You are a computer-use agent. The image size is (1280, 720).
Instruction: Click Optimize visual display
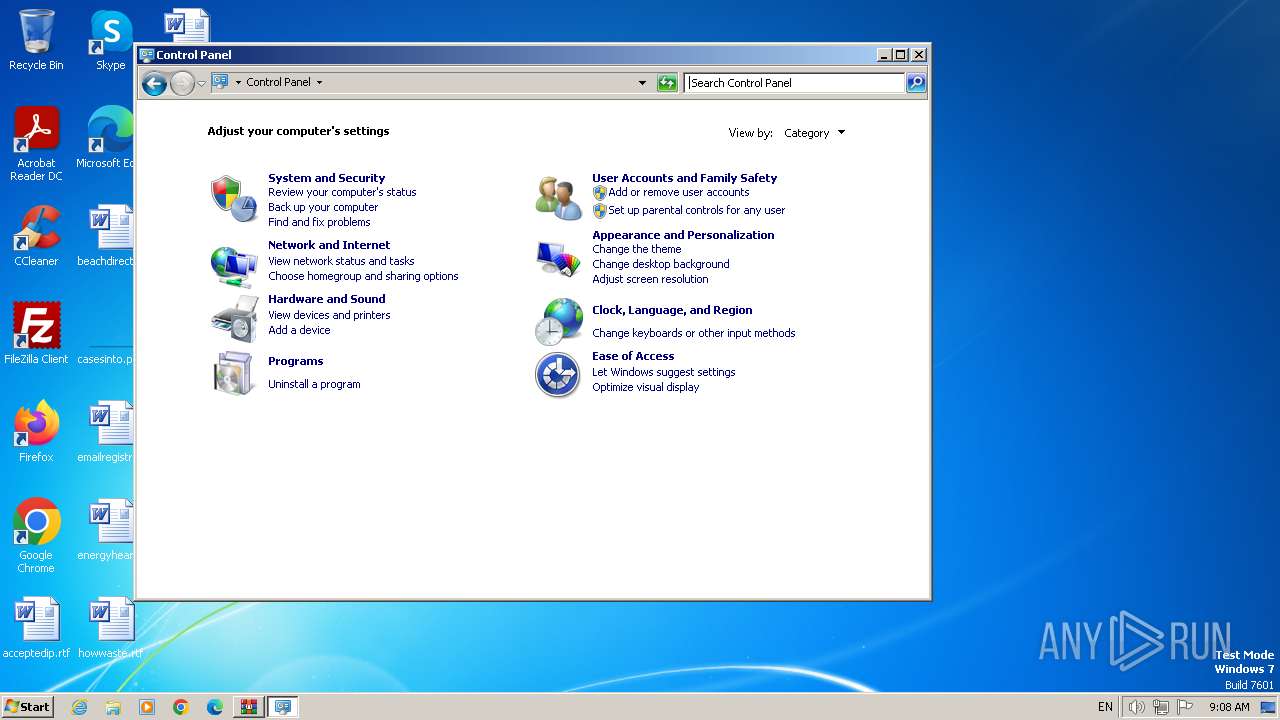click(x=645, y=387)
